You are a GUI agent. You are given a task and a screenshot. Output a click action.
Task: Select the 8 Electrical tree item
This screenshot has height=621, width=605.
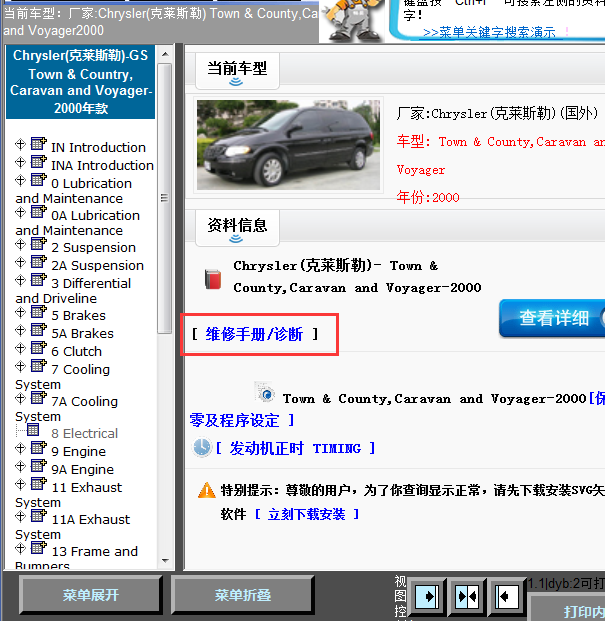(x=84, y=433)
